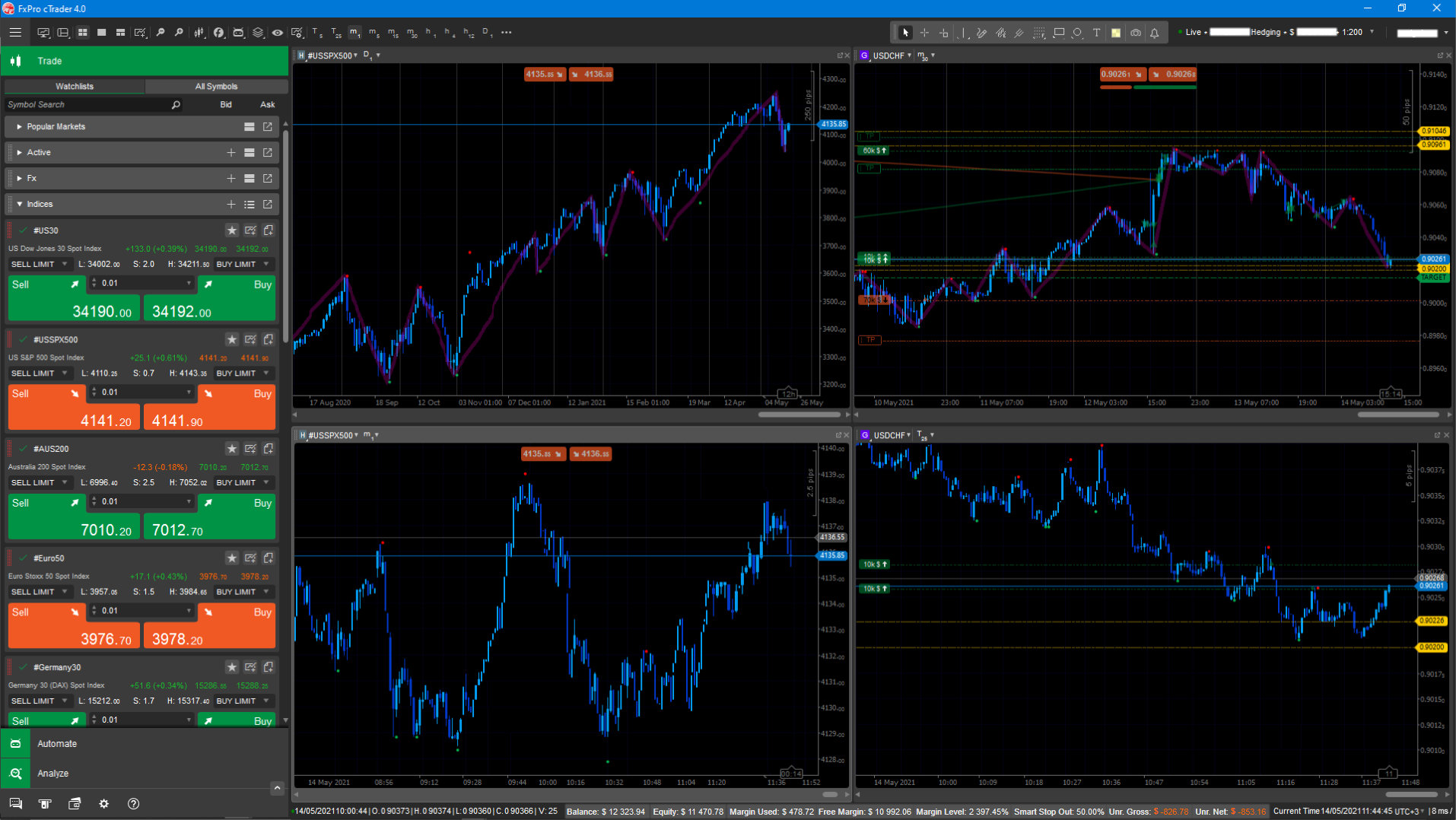Click Buy 34192.00 for #US30
This screenshot has width=1456, height=820.
coord(209,297)
